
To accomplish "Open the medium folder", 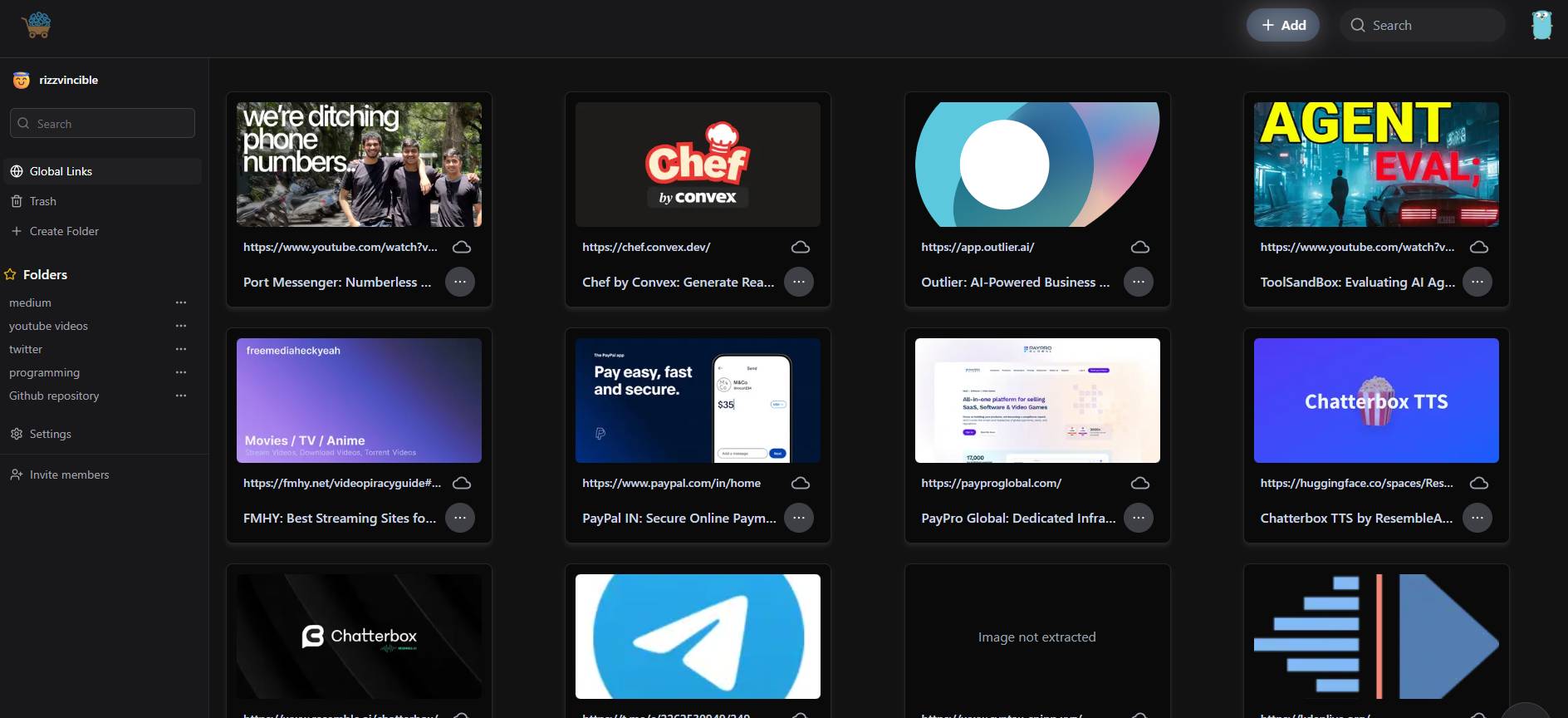I will coord(30,302).
